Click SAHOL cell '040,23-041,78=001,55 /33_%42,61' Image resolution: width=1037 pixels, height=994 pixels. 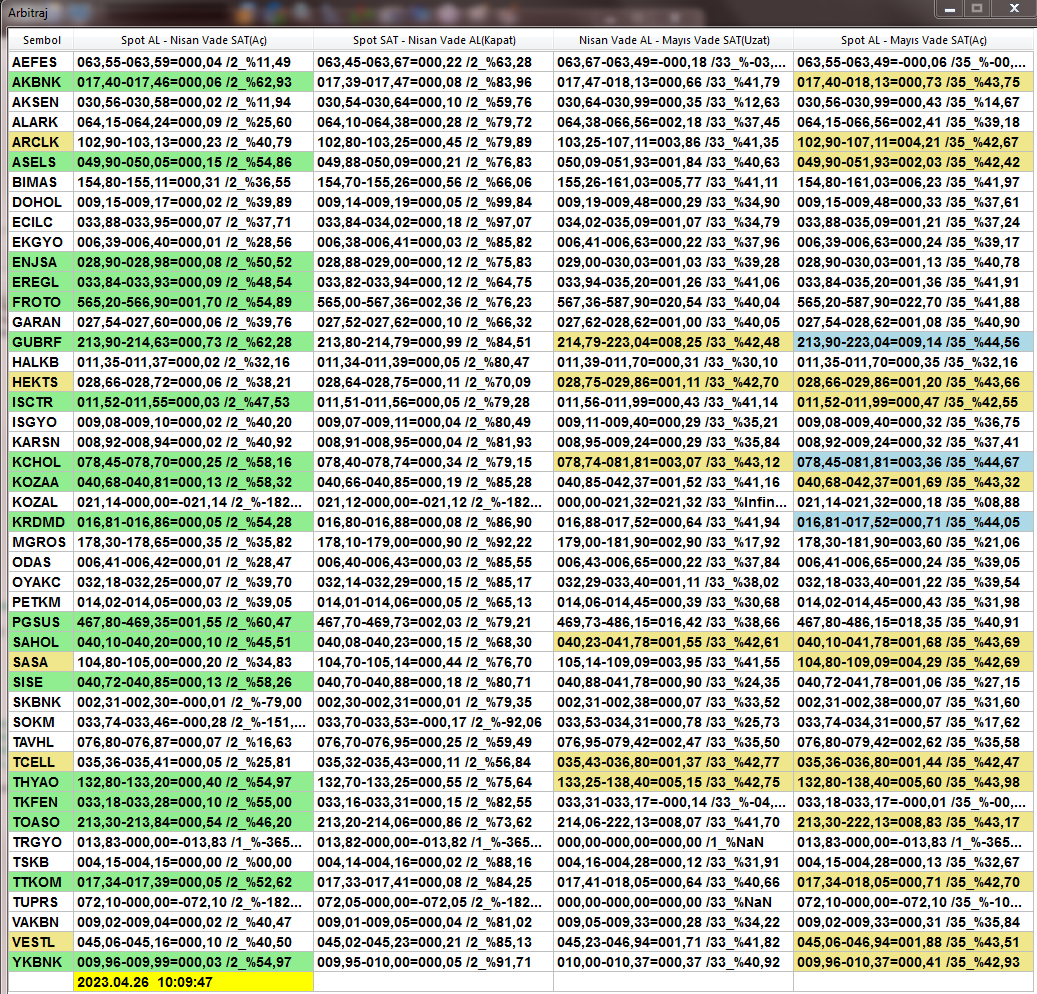[x=673, y=642]
